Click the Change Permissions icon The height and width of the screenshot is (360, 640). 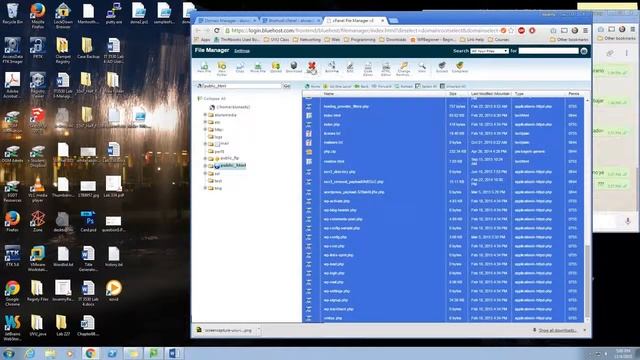tap(403, 69)
